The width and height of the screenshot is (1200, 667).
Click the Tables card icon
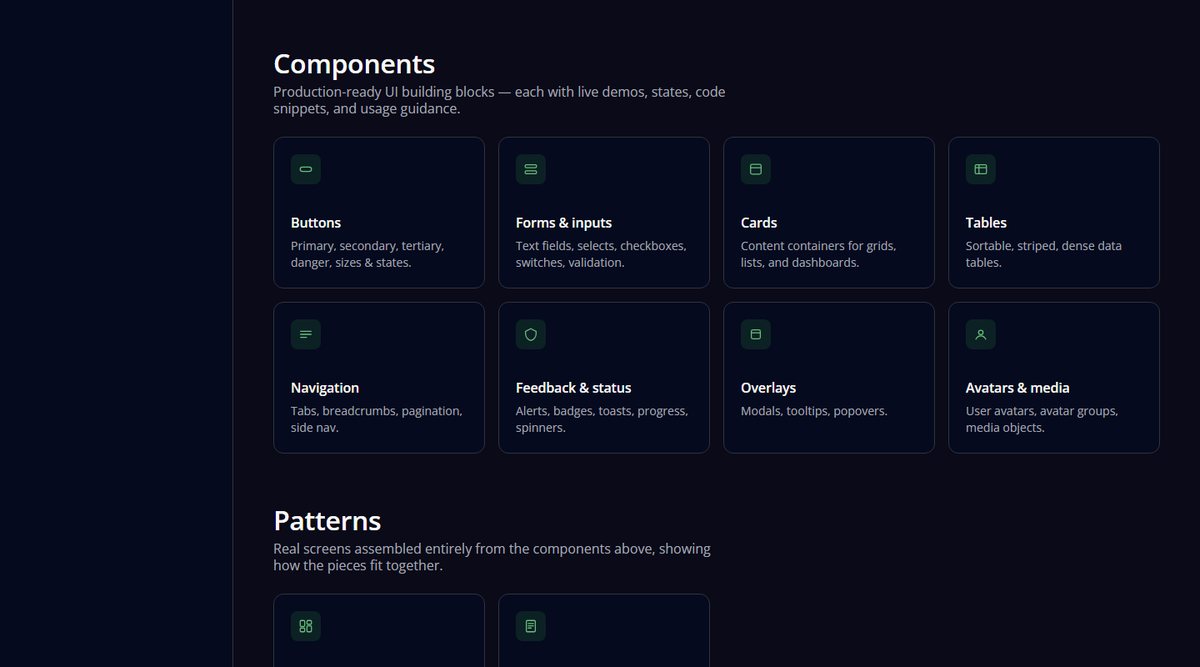(981, 169)
